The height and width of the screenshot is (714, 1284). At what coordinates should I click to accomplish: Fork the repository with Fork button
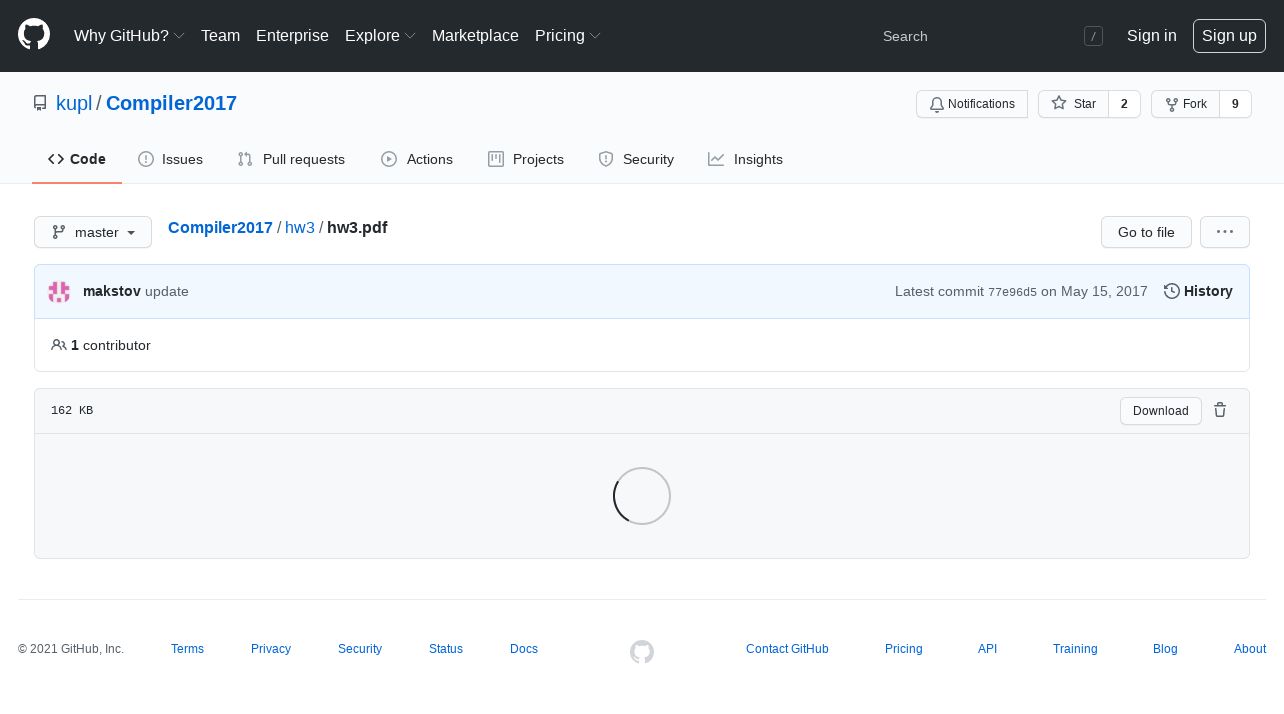(x=1186, y=104)
